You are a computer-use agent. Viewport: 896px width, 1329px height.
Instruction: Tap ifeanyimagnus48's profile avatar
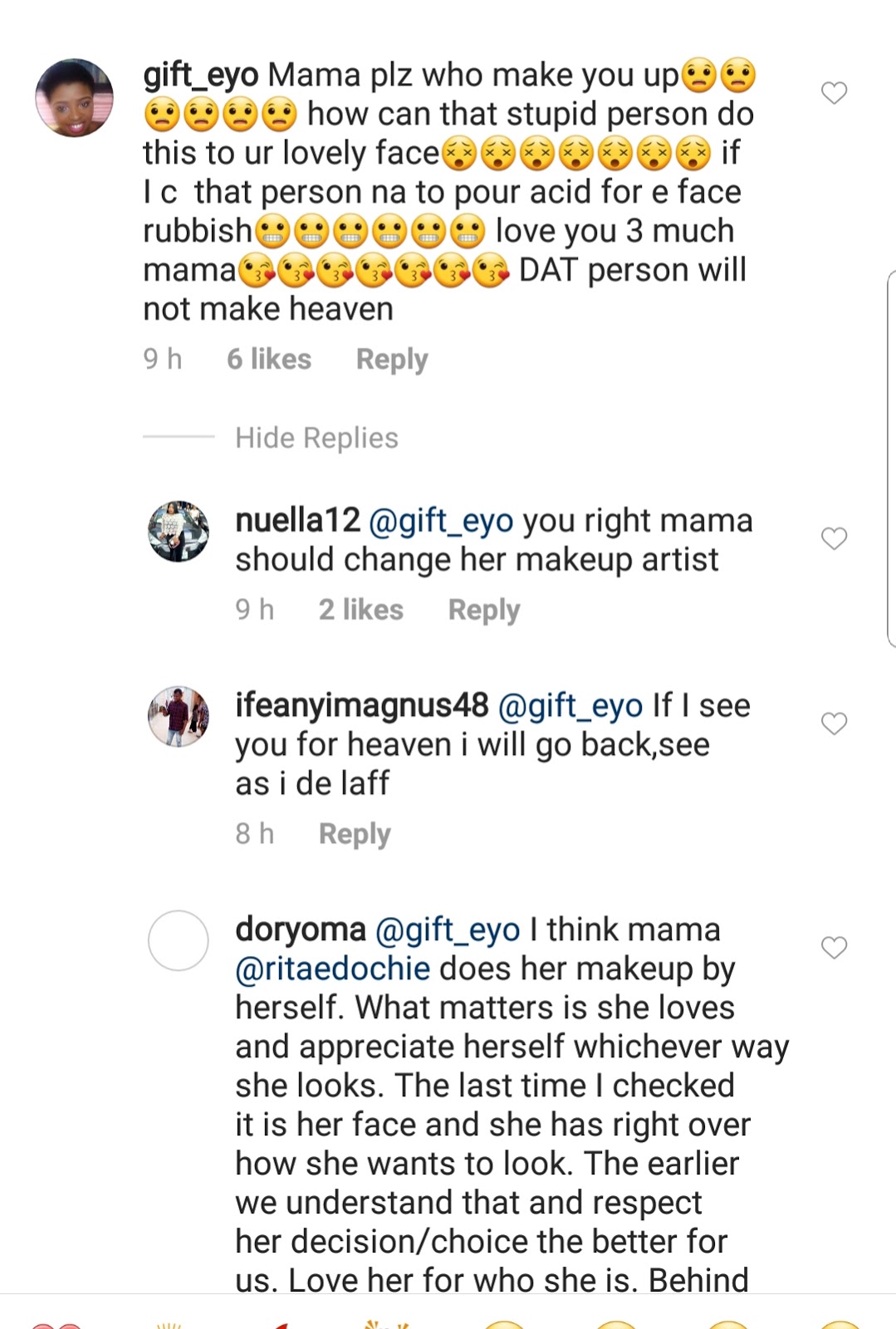click(179, 716)
